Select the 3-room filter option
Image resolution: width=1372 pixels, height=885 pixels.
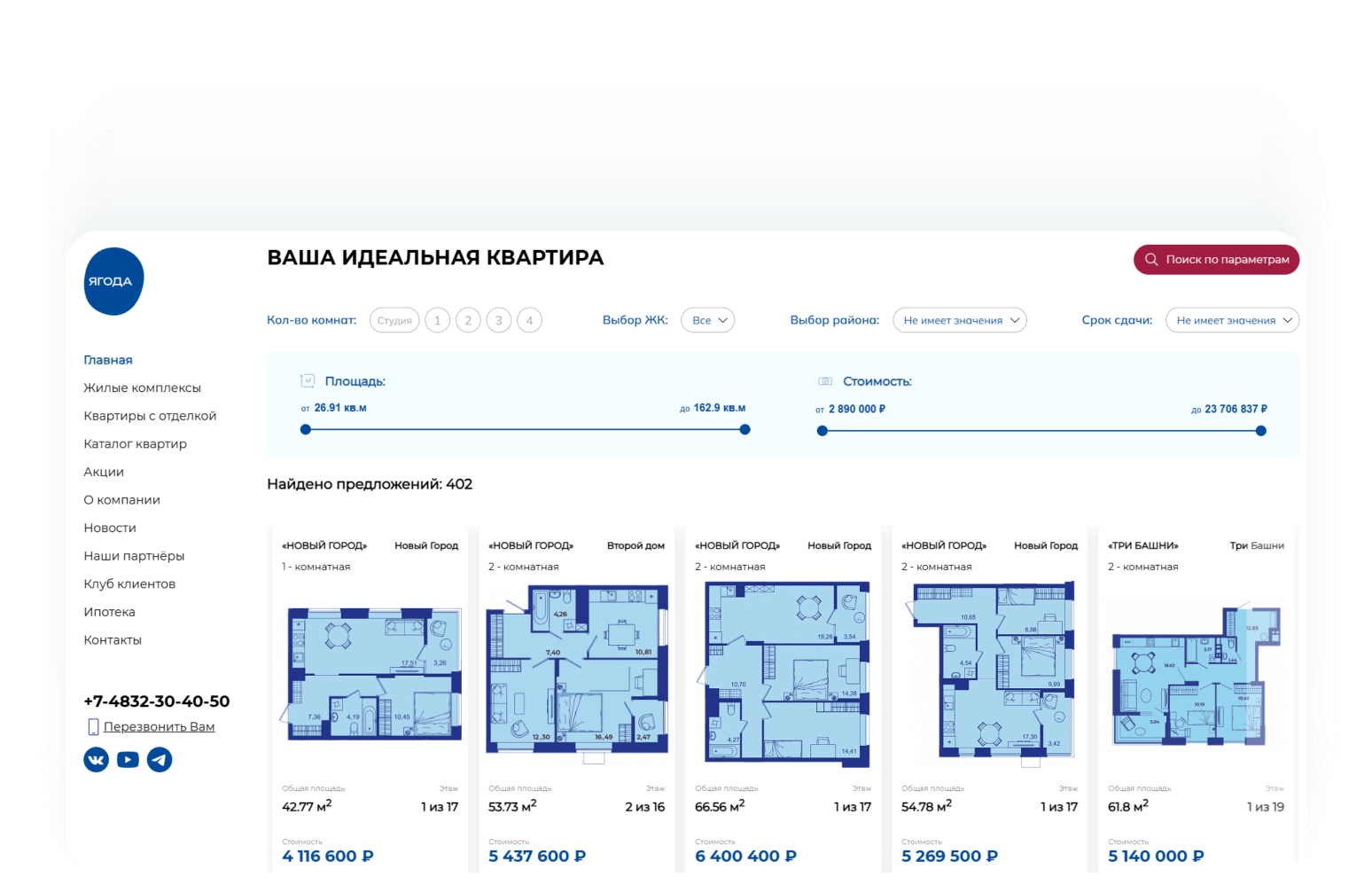pyautogui.click(x=499, y=320)
